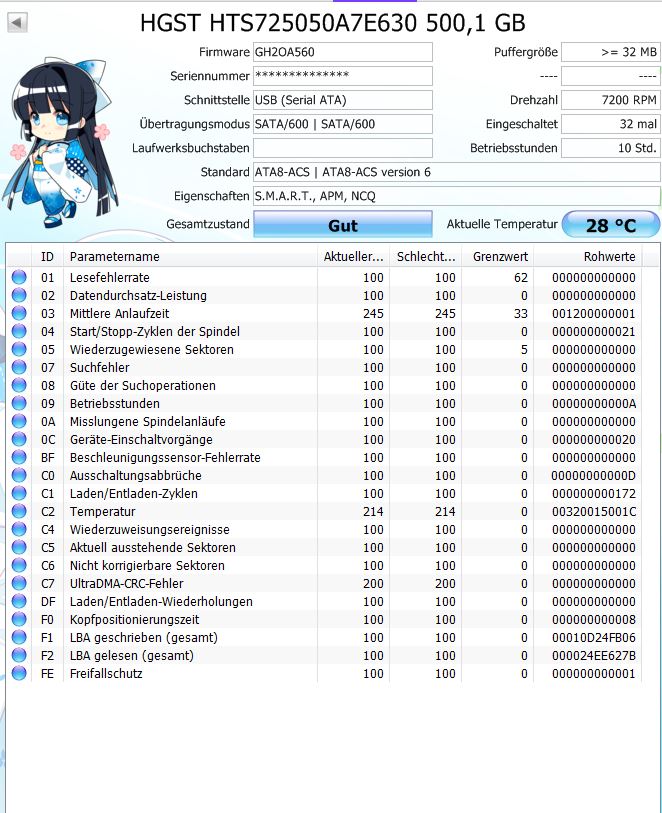
Task: Click the Eigenschaften field S.M.A.R.T., APM, NCQ
Action: [457, 196]
